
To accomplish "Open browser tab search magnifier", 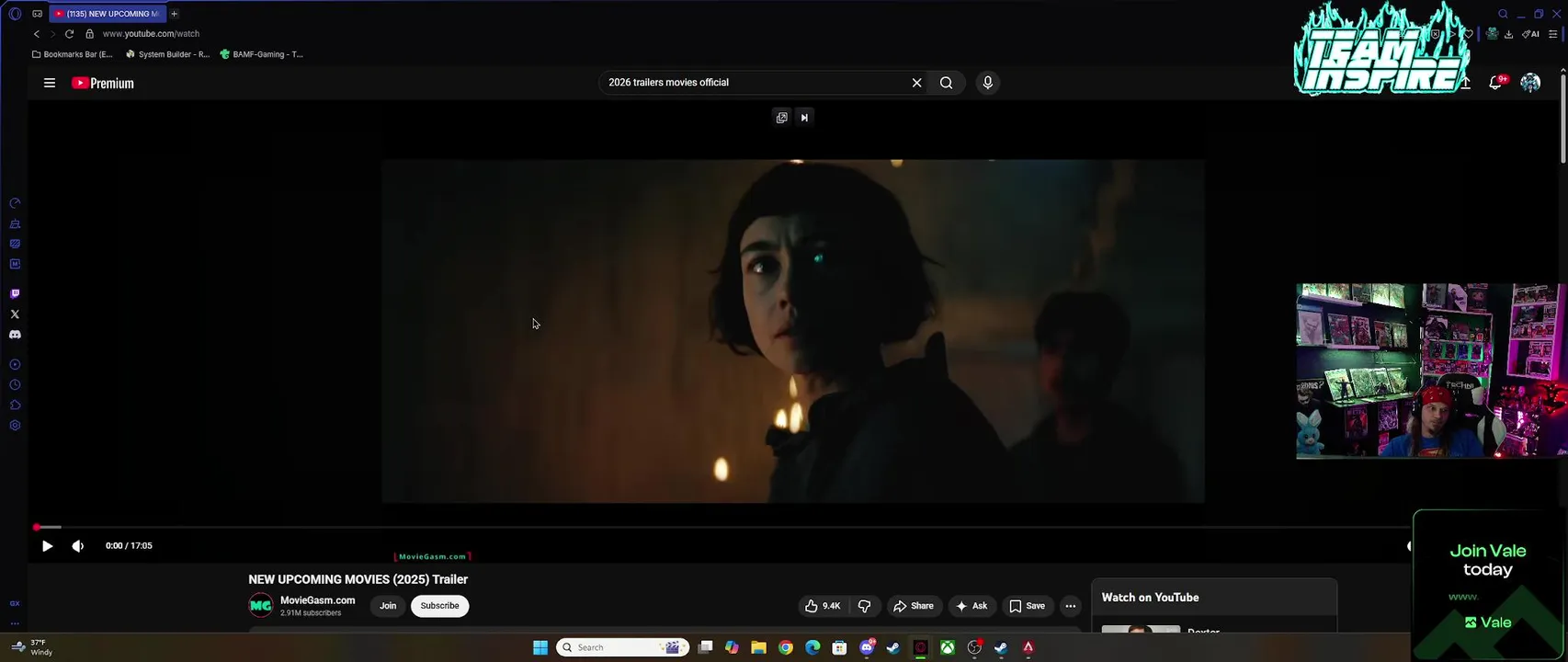I will pos(1503,14).
